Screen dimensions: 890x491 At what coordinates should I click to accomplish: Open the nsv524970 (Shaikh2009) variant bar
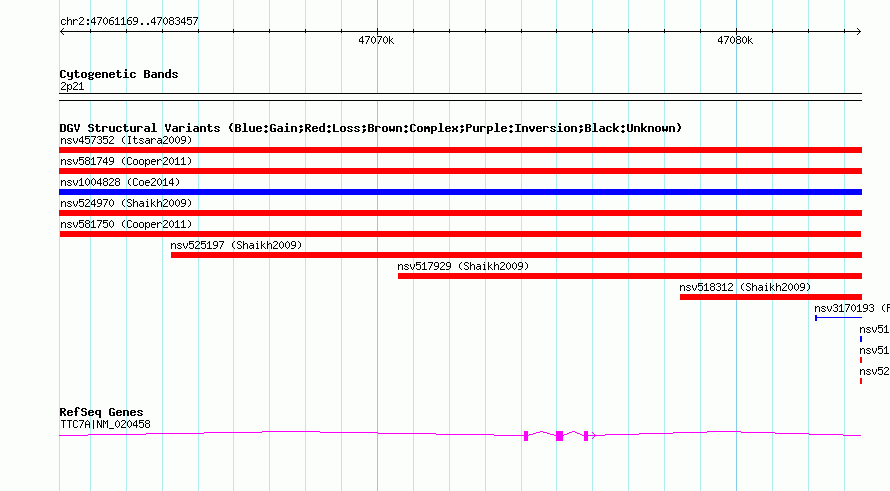click(x=460, y=213)
